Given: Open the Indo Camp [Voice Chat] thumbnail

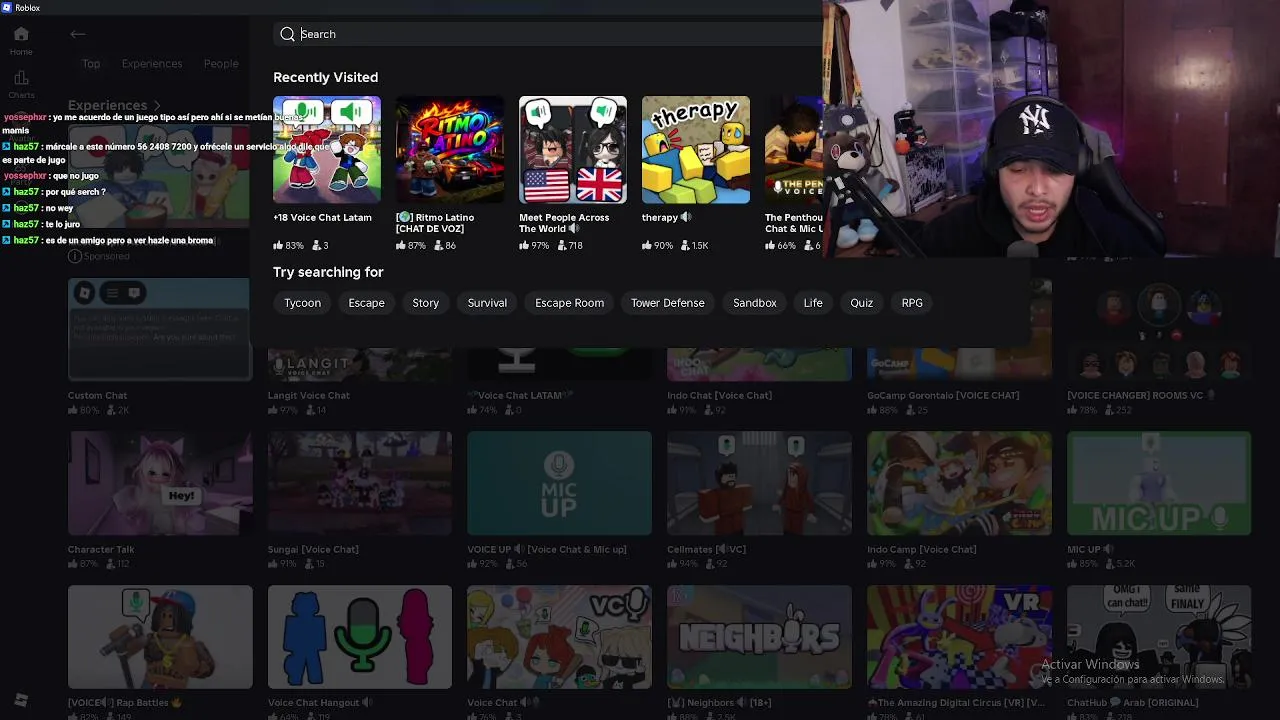Looking at the screenshot, I should coord(959,484).
